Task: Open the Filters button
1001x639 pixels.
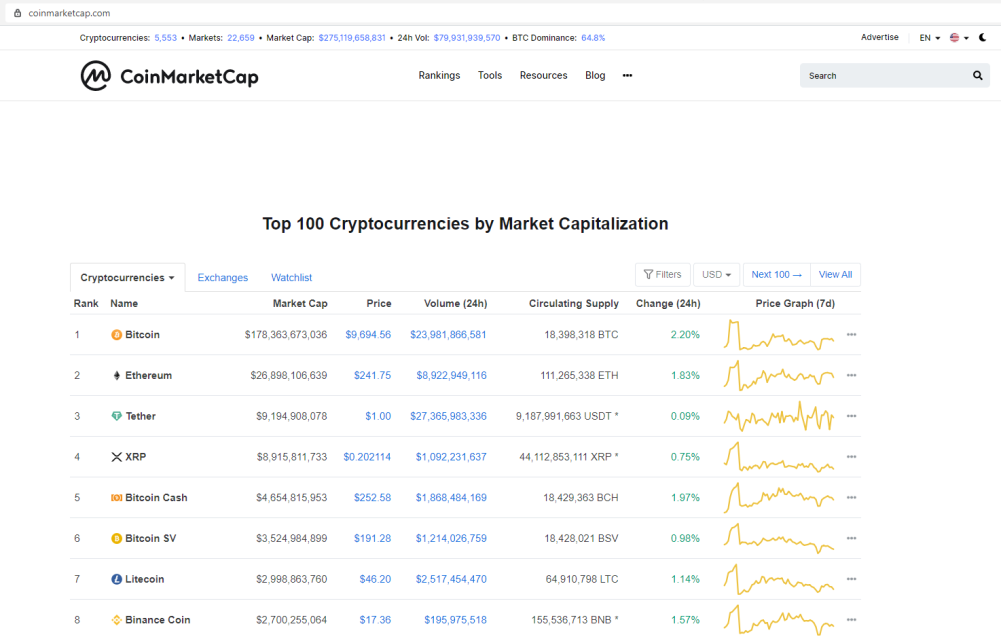Action: pos(663,274)
